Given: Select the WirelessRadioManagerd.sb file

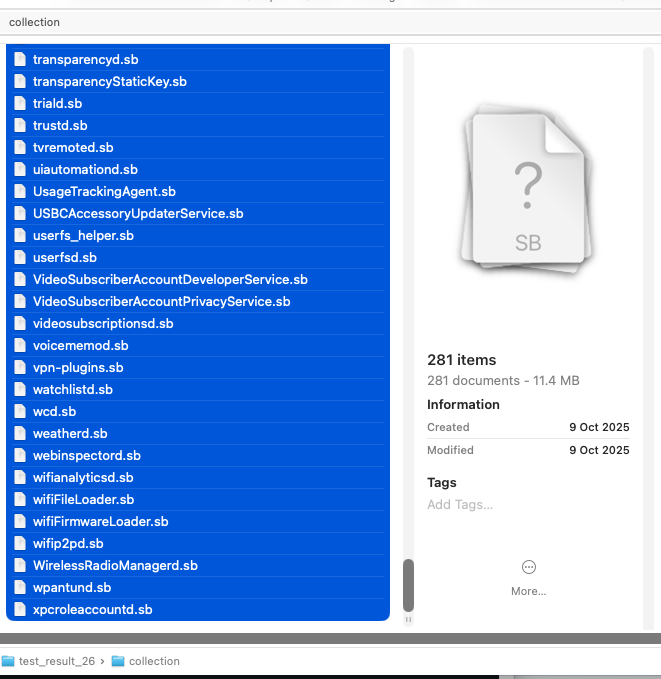Looking at the screenshot, I should click(115, 566).
